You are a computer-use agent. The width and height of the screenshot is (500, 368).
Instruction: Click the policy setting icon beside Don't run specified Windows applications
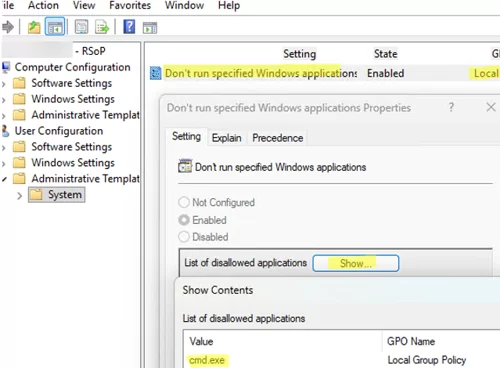[155, 73]
